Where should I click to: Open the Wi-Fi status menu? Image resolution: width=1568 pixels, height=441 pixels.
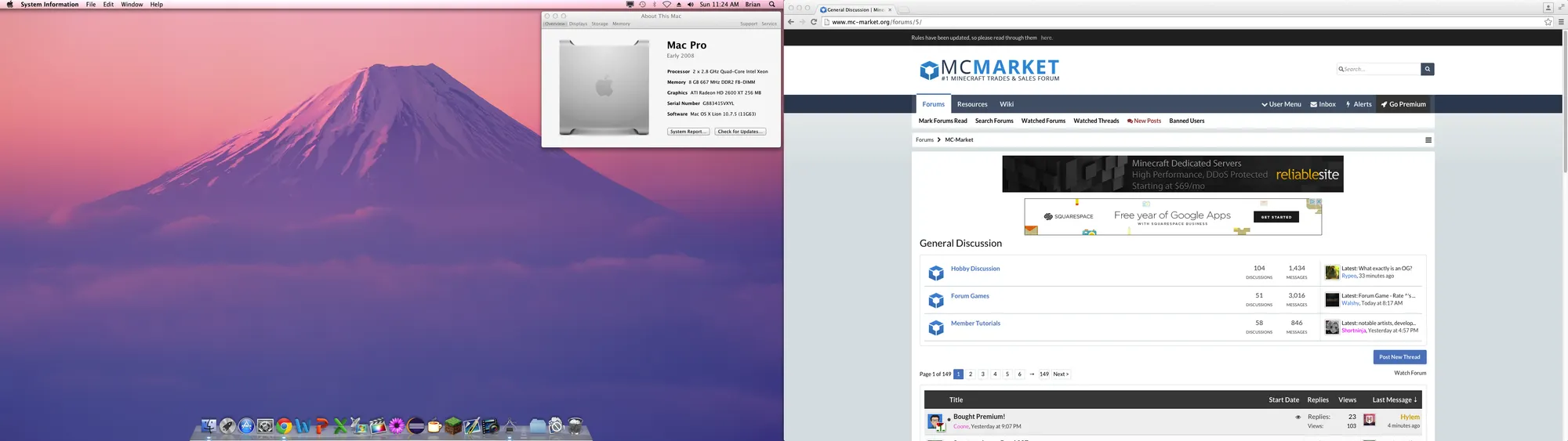[666, 4]
